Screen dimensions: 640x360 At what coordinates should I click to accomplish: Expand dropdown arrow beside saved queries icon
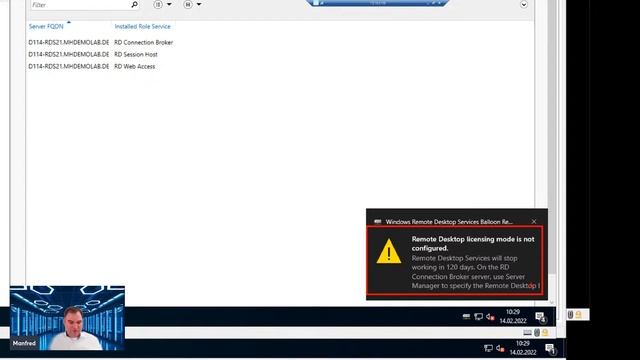tap(199, 4)
